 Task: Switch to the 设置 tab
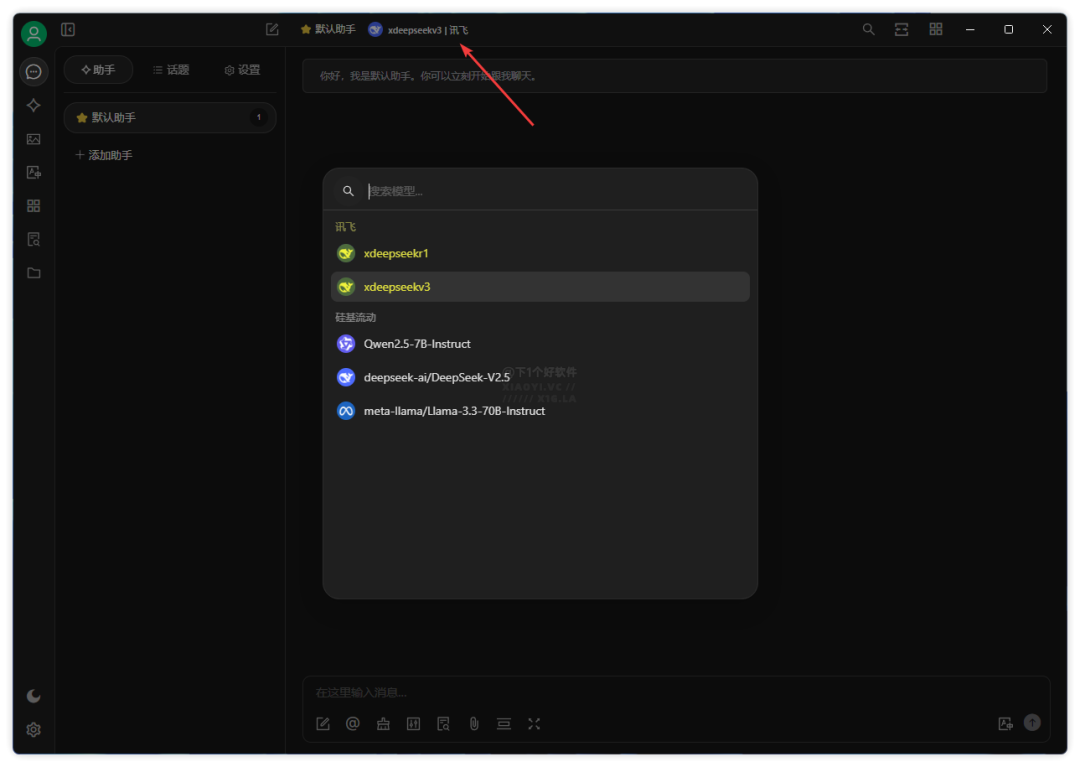(242, 70)
